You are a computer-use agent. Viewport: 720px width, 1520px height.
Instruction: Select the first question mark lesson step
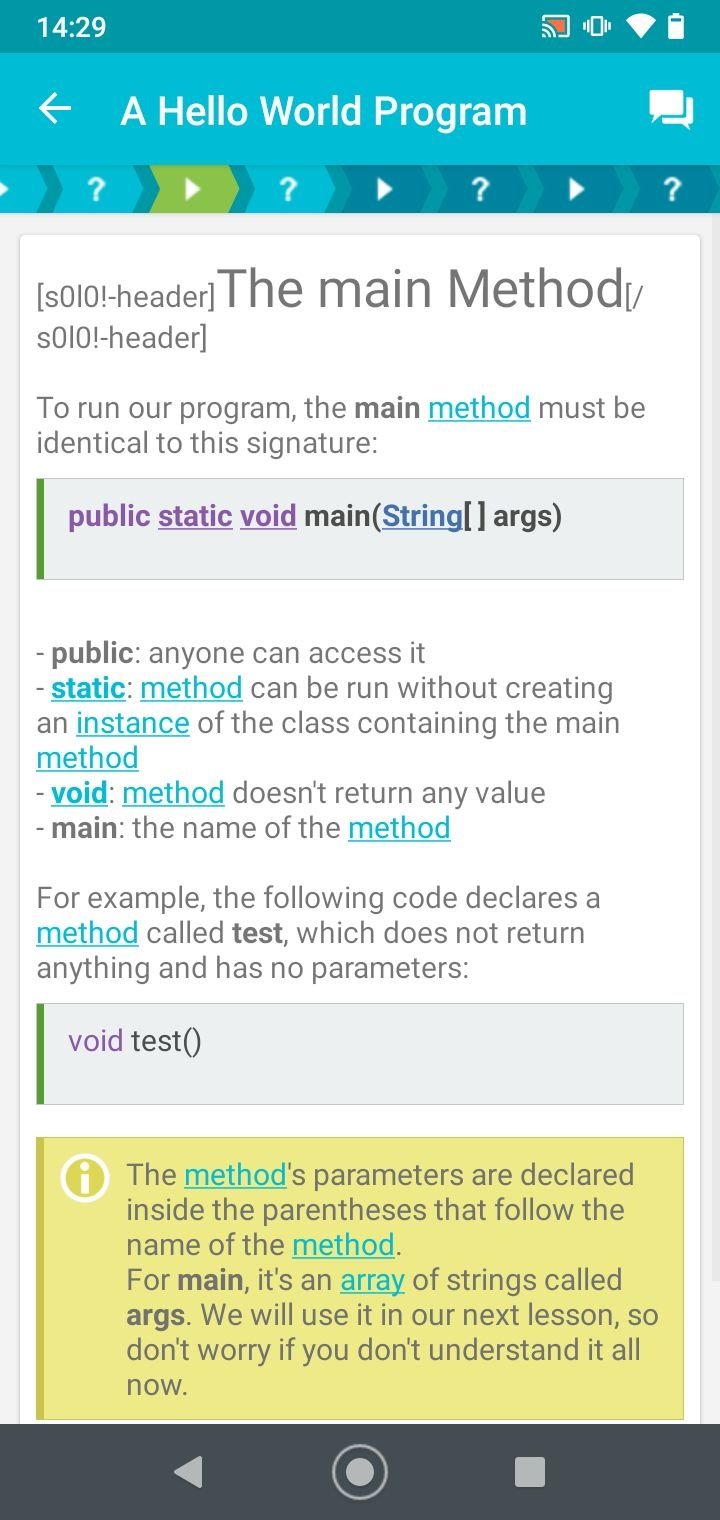[x=96, y=189]
